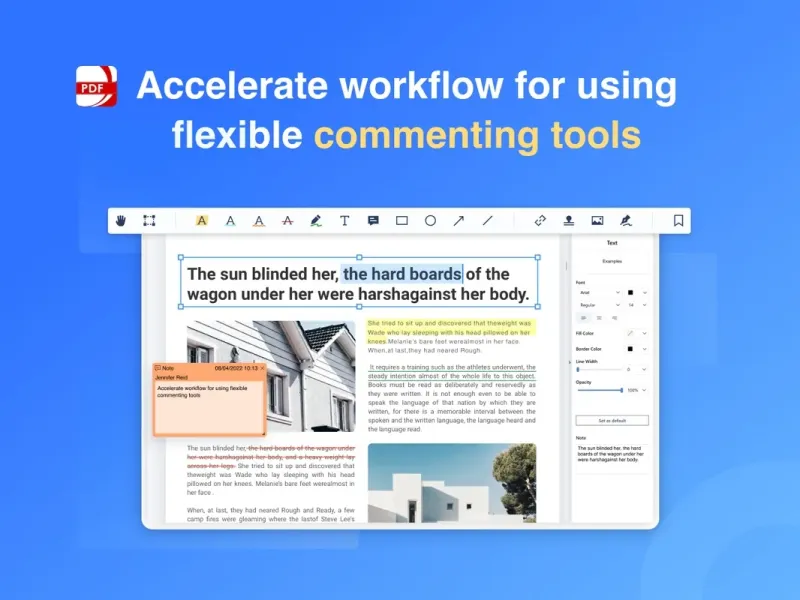800x600 pixels.
Task: Select the Signature tool
Action: pyautogui.click(x=626, y=220)
